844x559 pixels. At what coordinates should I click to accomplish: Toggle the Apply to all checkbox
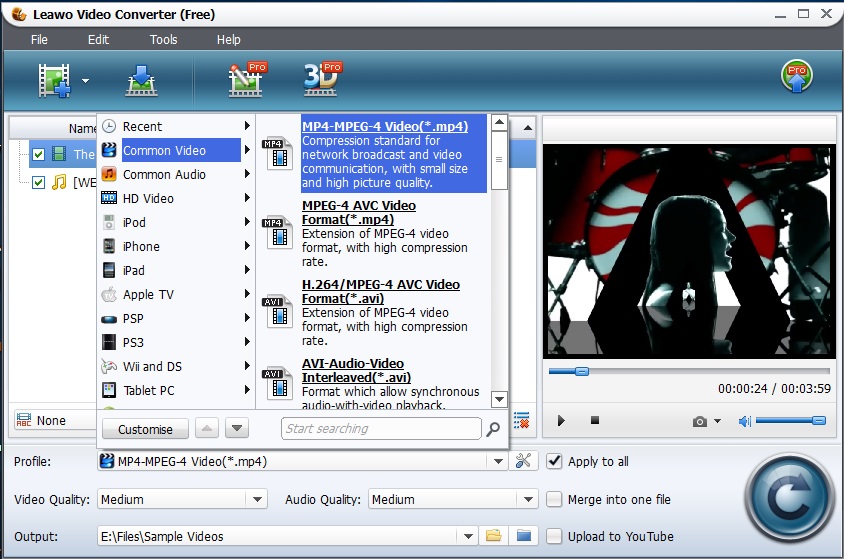click(x=554, y=461)
